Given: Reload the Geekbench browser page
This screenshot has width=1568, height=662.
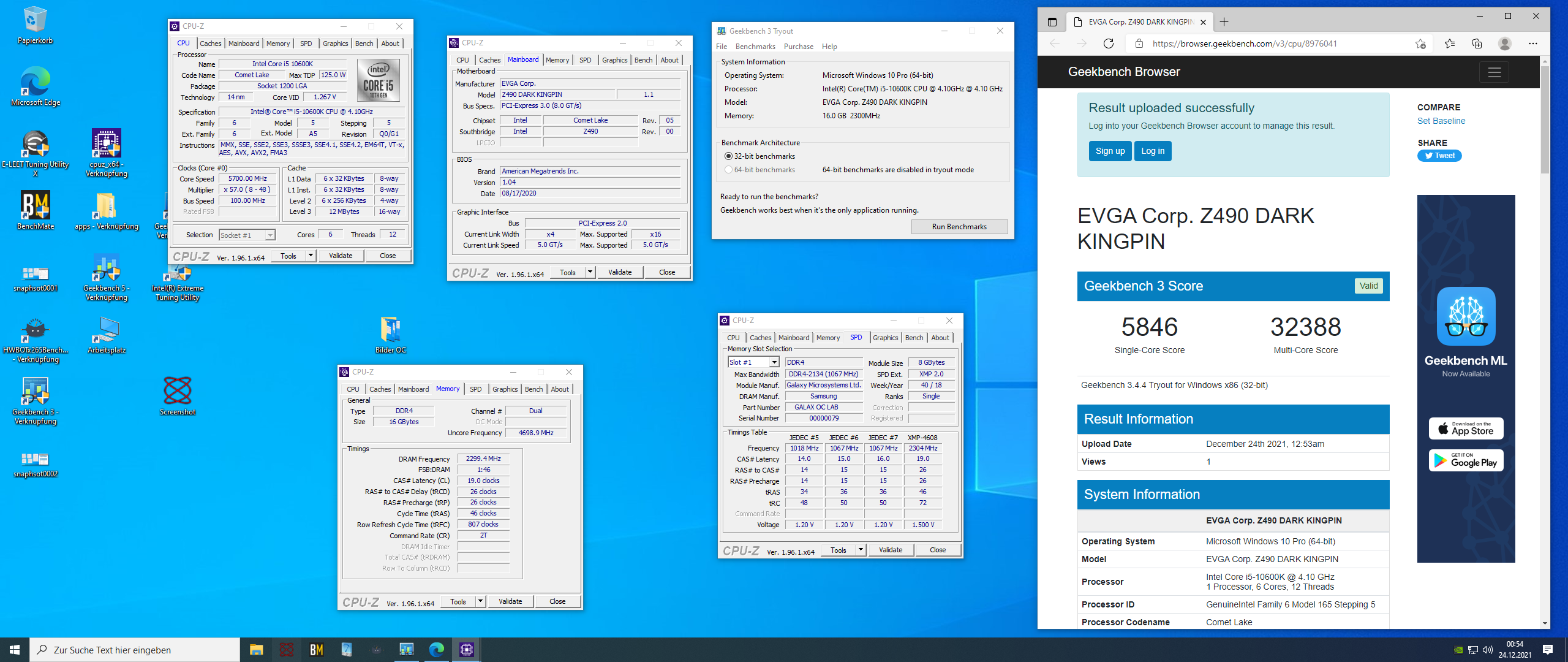Looking at the screenshot, I should tap(1108, 44).
